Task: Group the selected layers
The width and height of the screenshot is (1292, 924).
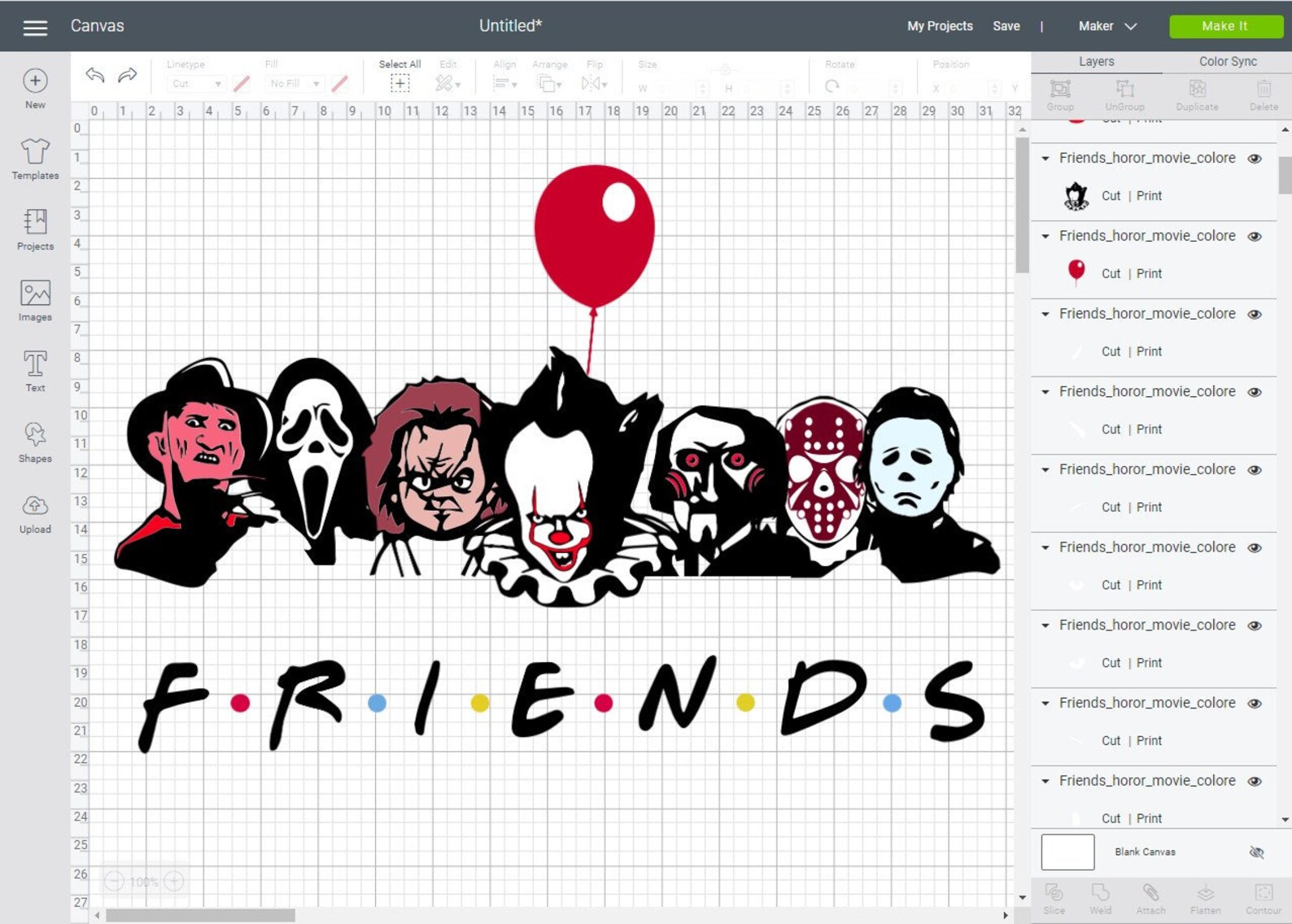Action: [1060, 95]
